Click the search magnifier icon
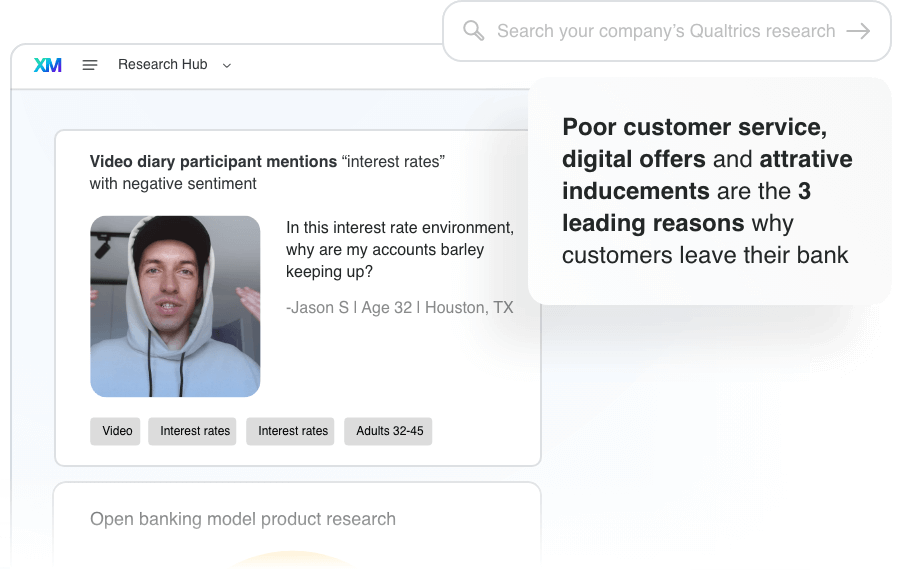This screenshot has width=912, height=570. [x=474, y=31]
